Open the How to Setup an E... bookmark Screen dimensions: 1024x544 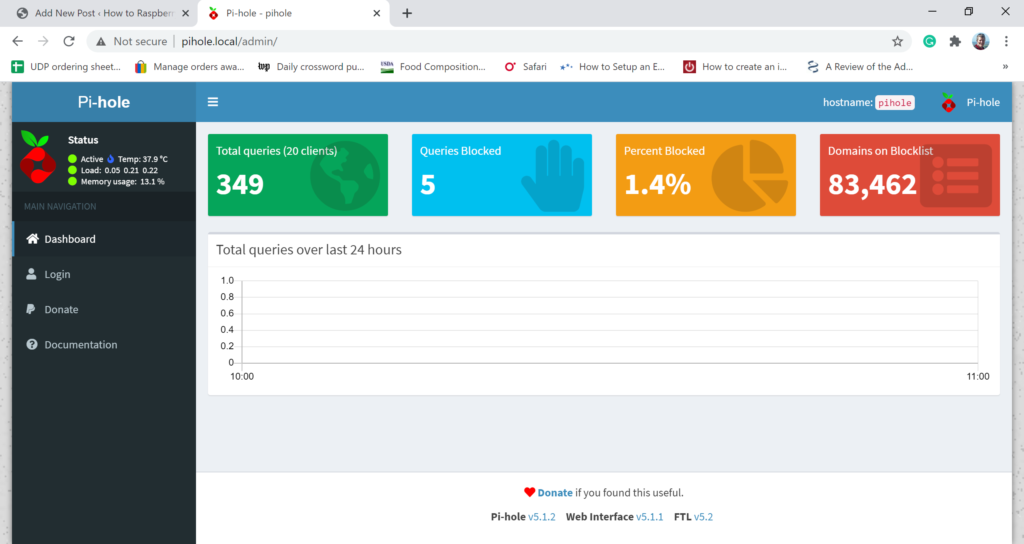tap(612, 67)
